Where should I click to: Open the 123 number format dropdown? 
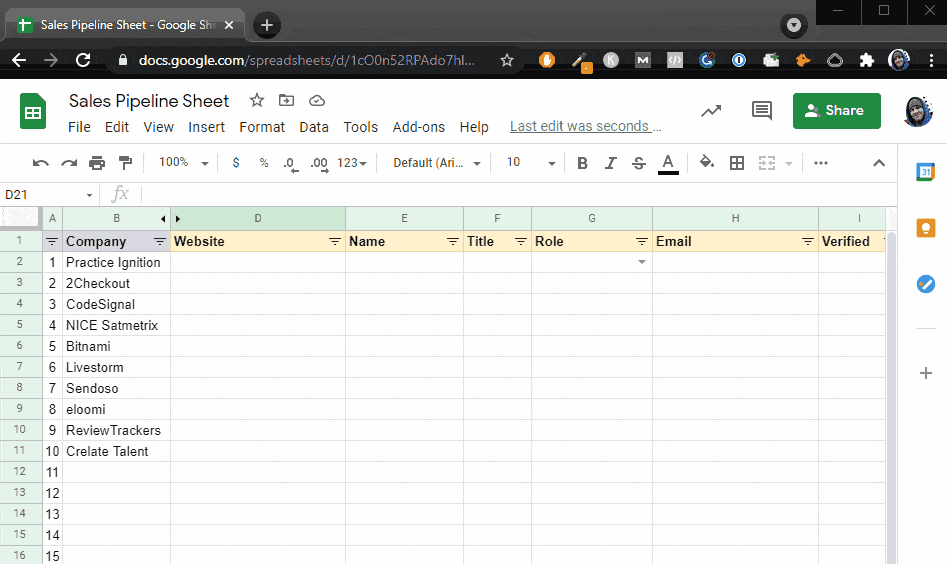pyautogui.click(x=352, y=163)
